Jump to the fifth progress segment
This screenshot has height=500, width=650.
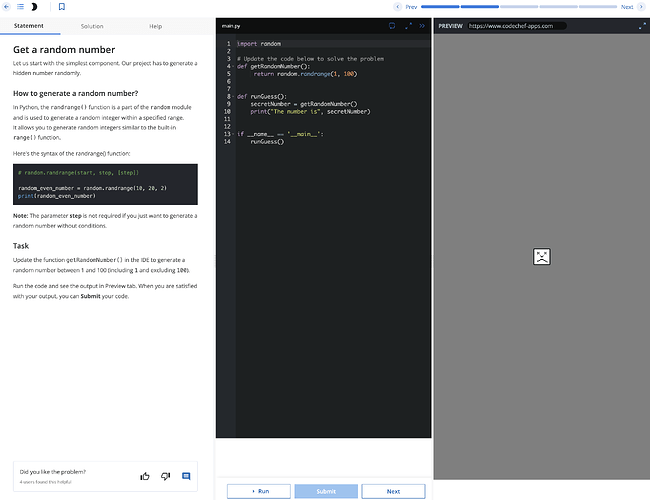[x=598, y=7]
